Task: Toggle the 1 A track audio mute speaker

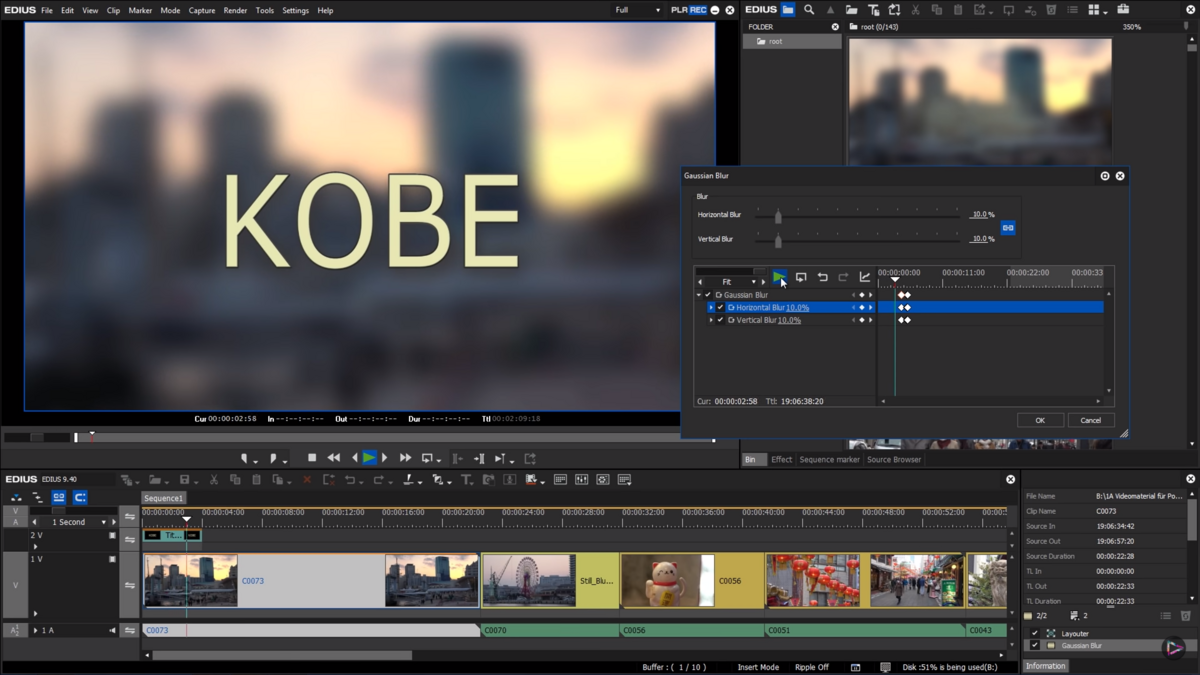Action: [112, 630]
